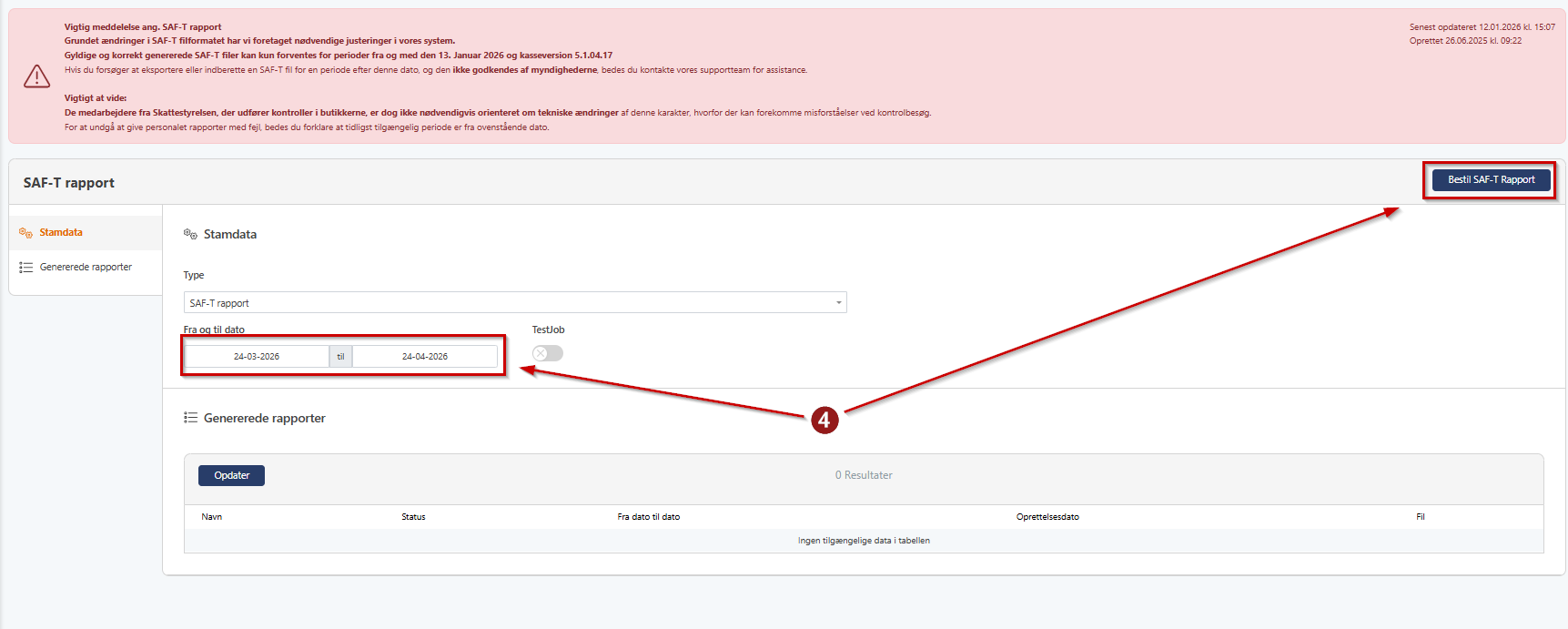Click the gears icon beside Stamdata in sidebar

(x=25, y=233)
